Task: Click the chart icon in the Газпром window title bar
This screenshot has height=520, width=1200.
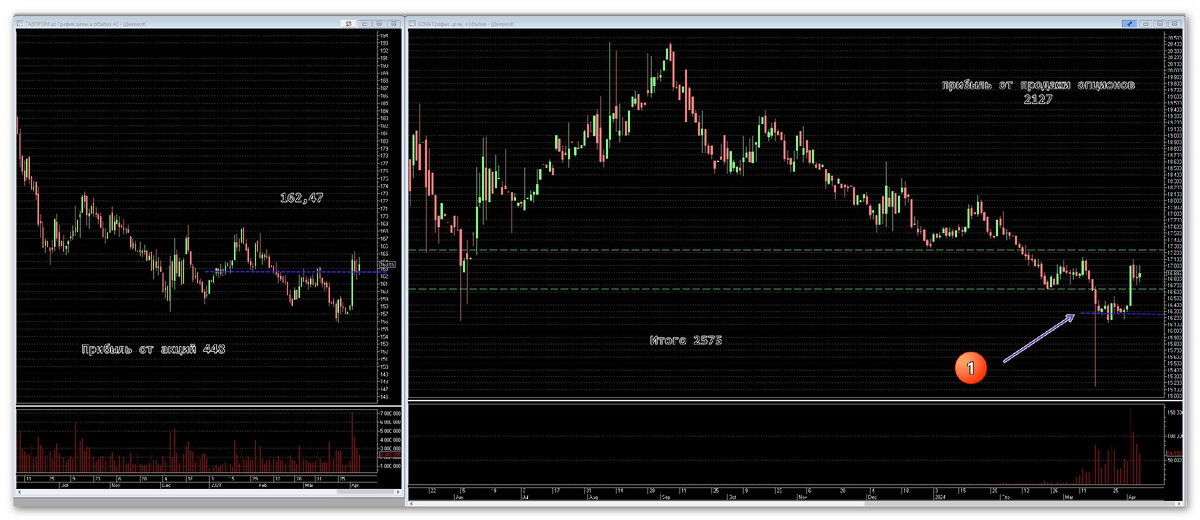Action: coord(20,24)
